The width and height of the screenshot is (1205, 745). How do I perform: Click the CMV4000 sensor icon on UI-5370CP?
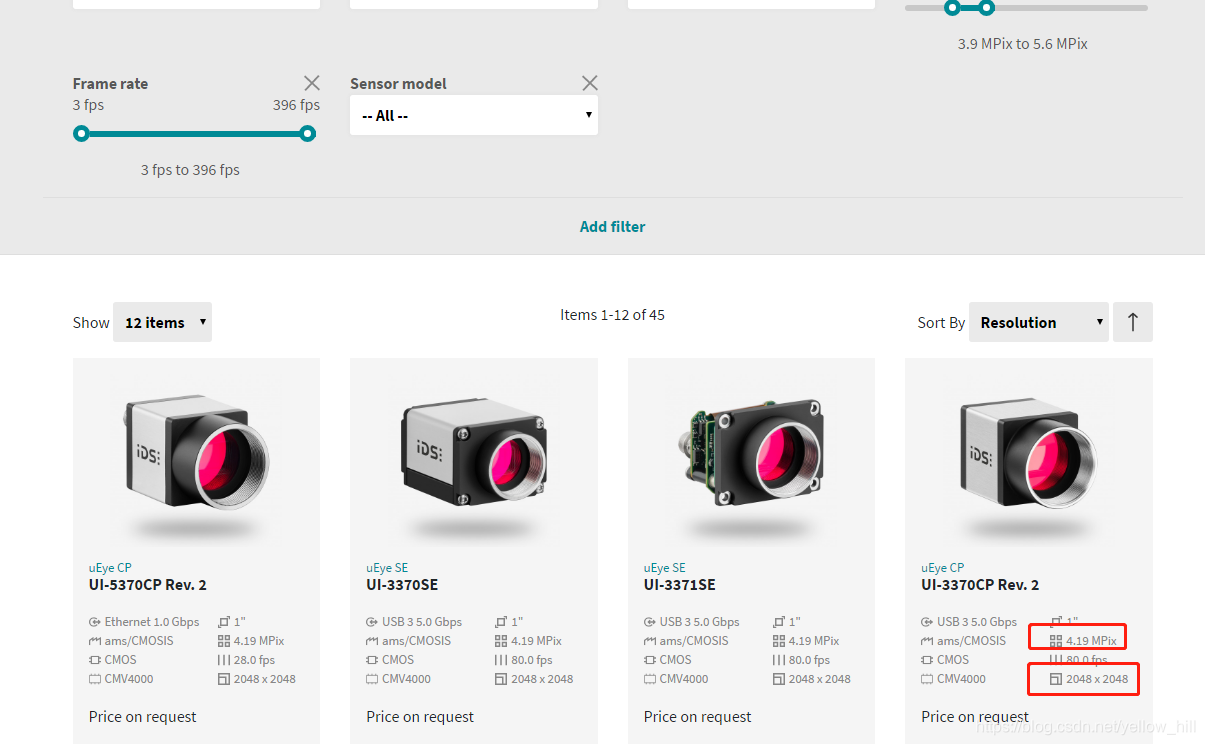[95, 679]
